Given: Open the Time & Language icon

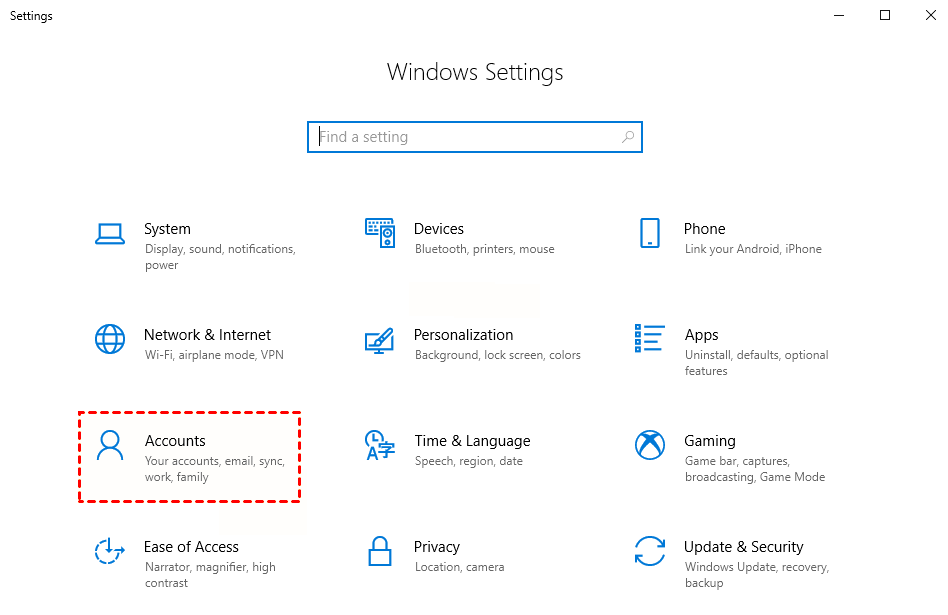Looking at the screenshot, I should 379,445.
